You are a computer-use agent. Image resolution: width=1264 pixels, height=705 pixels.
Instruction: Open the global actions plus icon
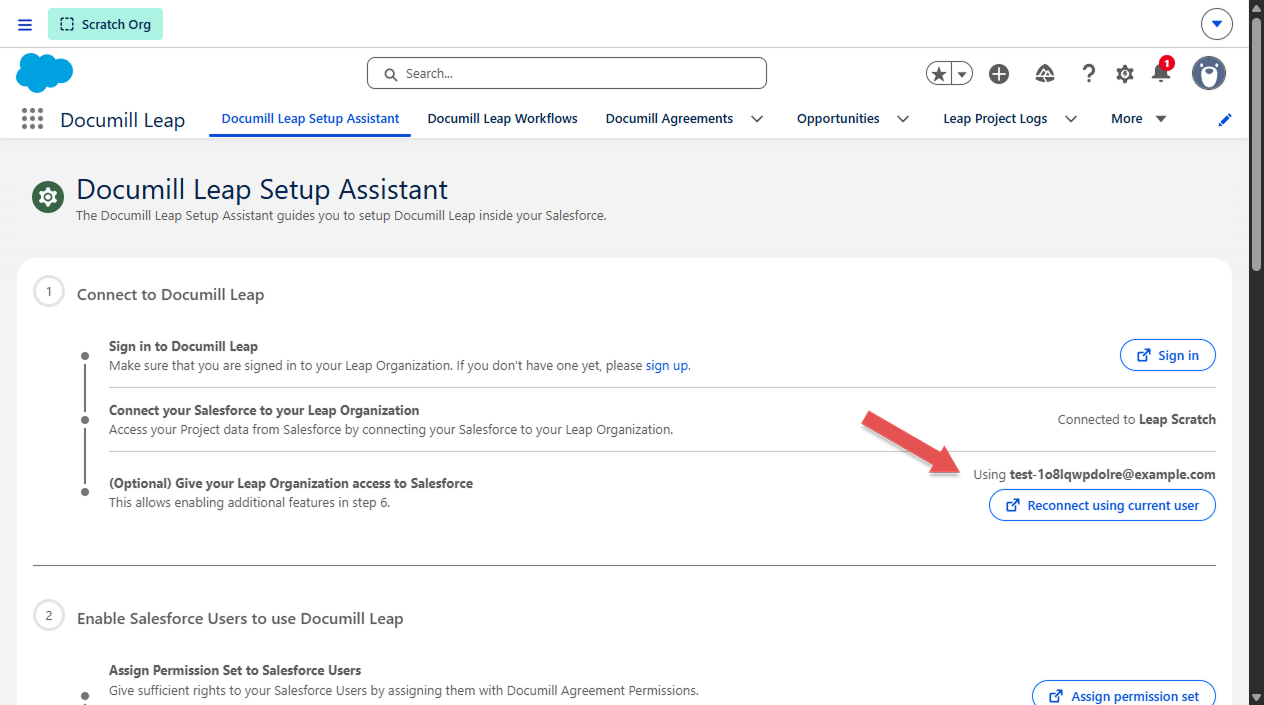tap(999, 74)
